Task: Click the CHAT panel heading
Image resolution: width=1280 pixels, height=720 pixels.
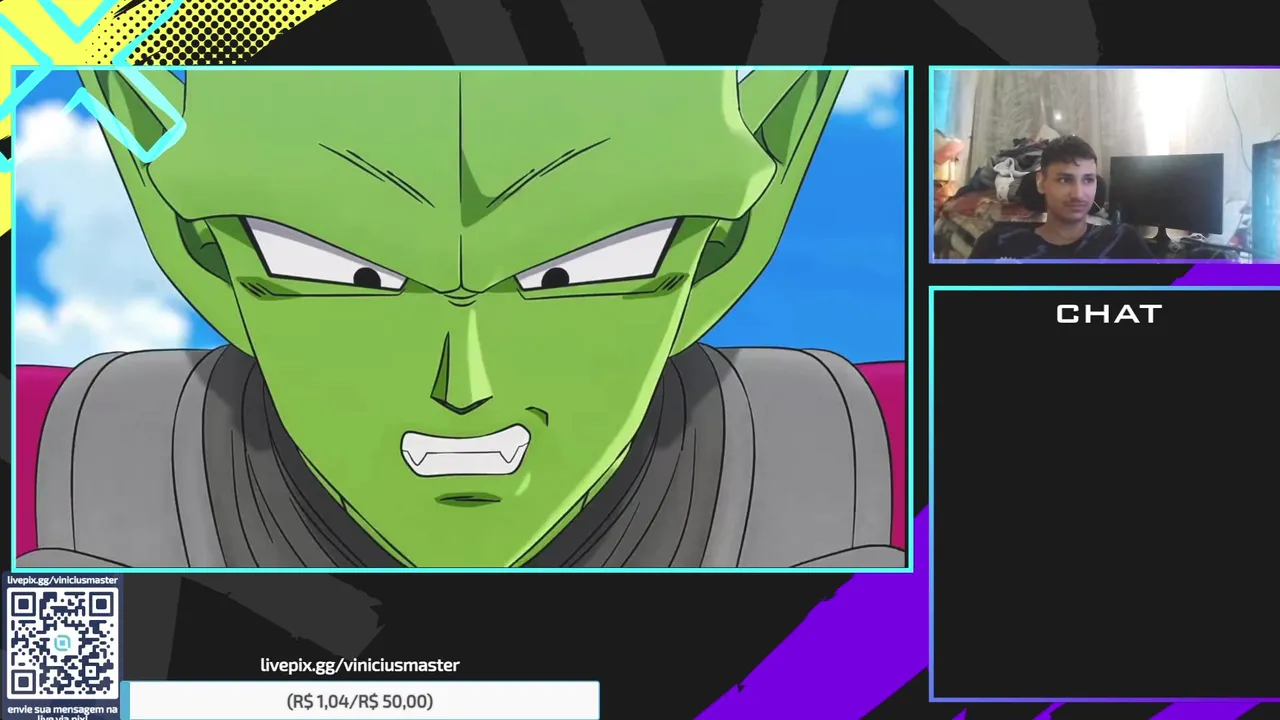Action: tap(1109, 314)
